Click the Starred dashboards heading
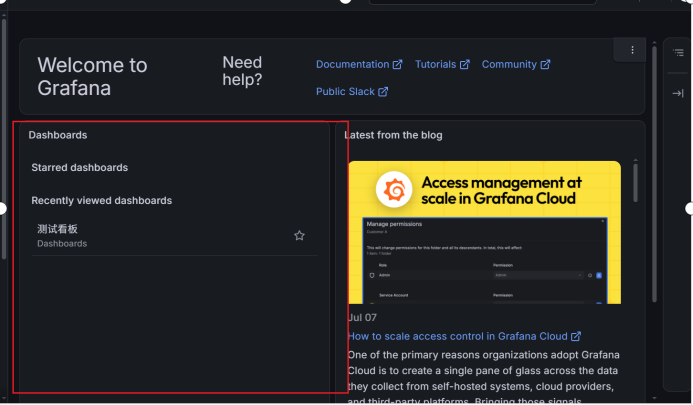The image size is (693, 405). click(80, 168)
